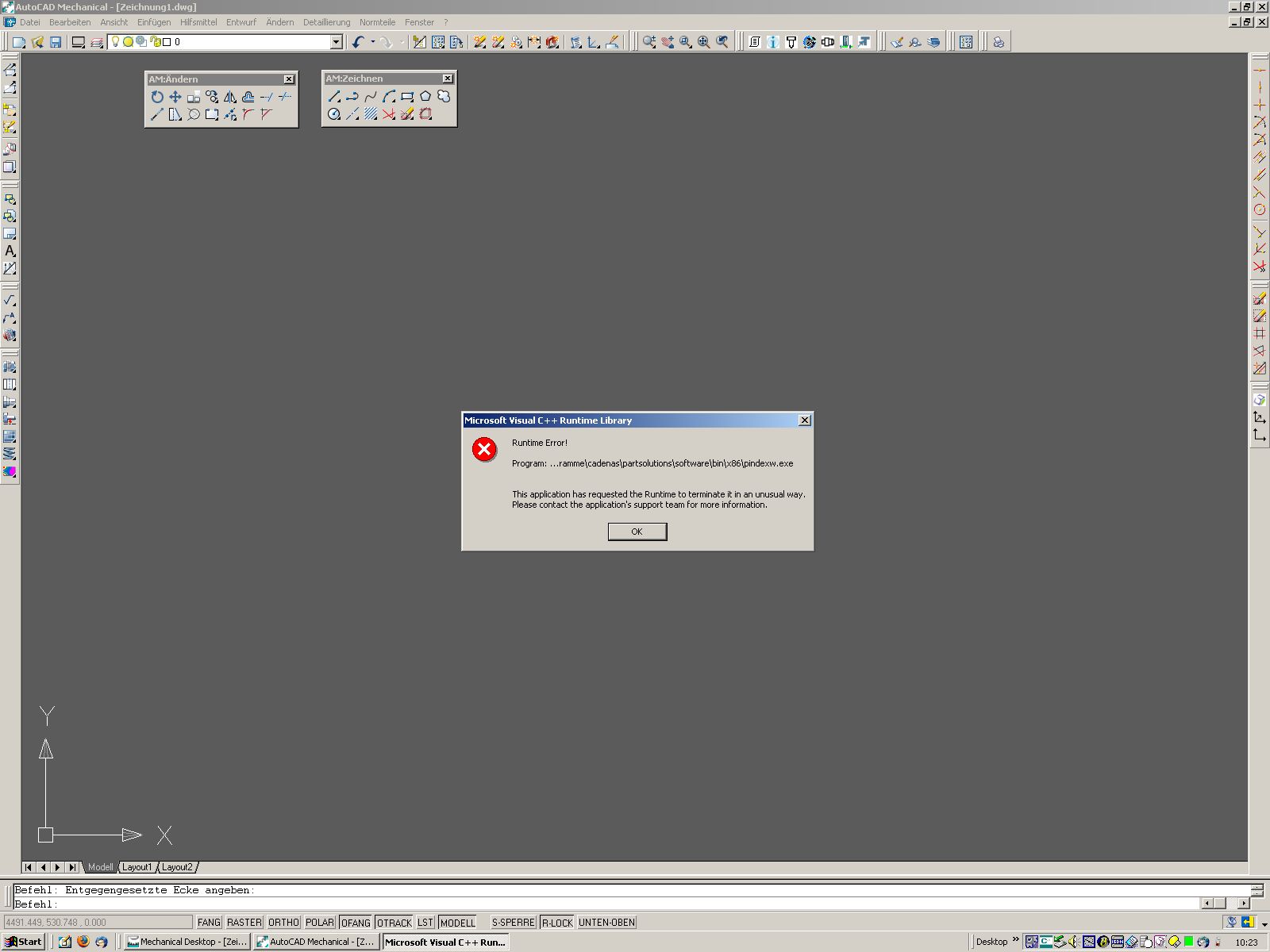Click the Offset tool in AM:Ändern

(x=248, y=97)
